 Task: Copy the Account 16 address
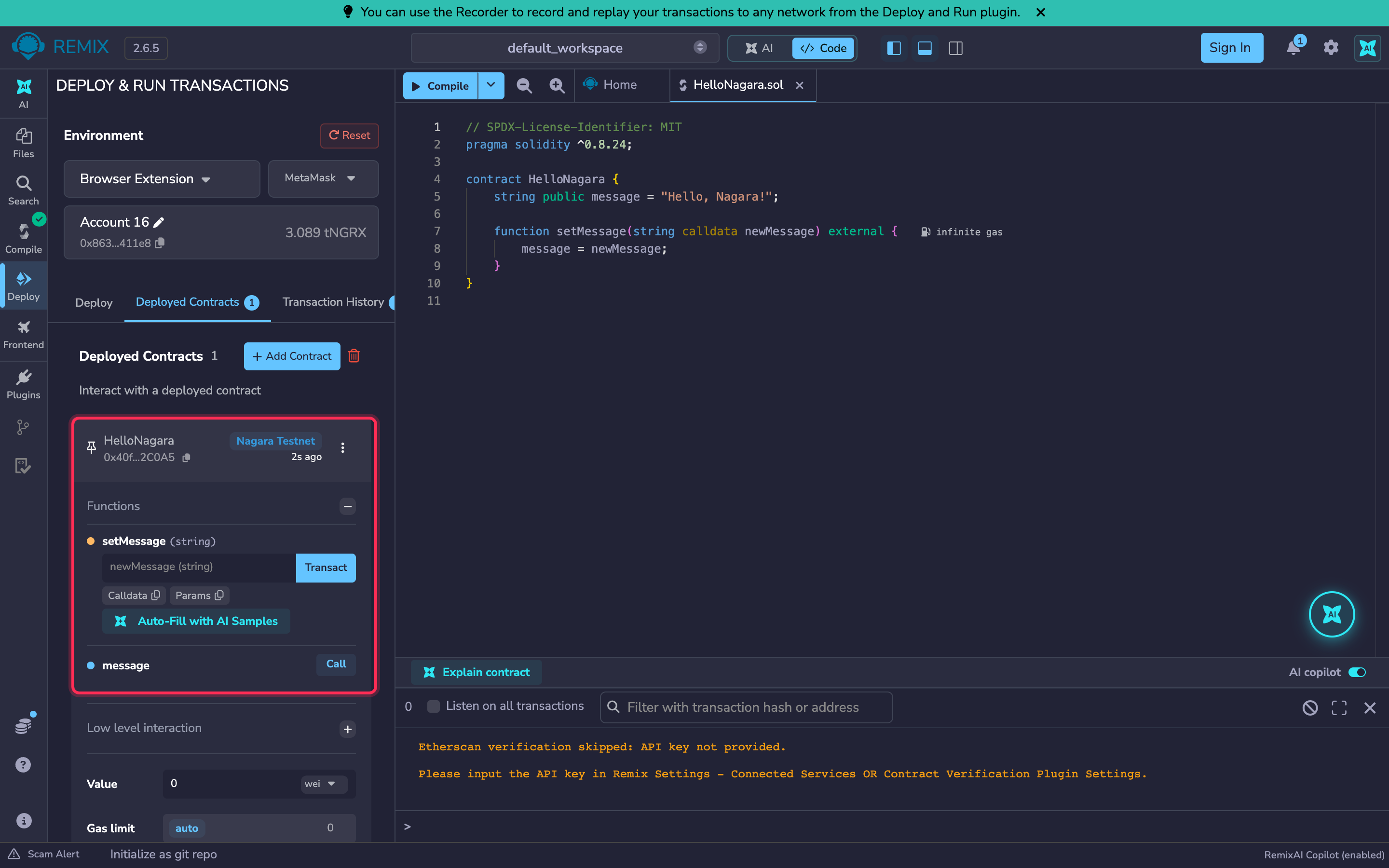point(160,243)
